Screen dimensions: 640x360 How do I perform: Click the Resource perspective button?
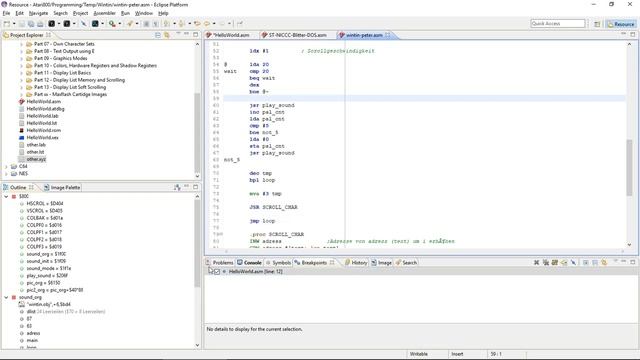pos(620,24)
